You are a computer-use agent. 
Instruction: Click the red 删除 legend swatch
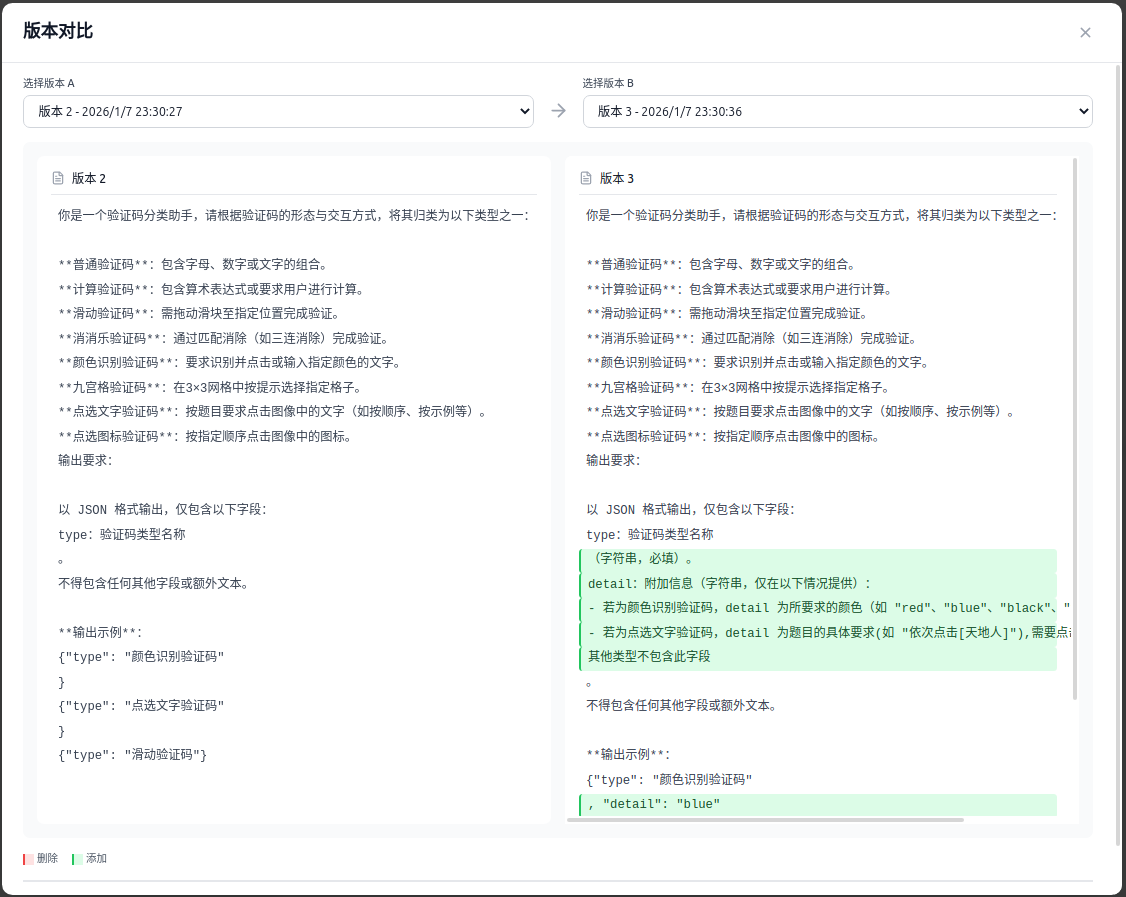coord(26,859)
